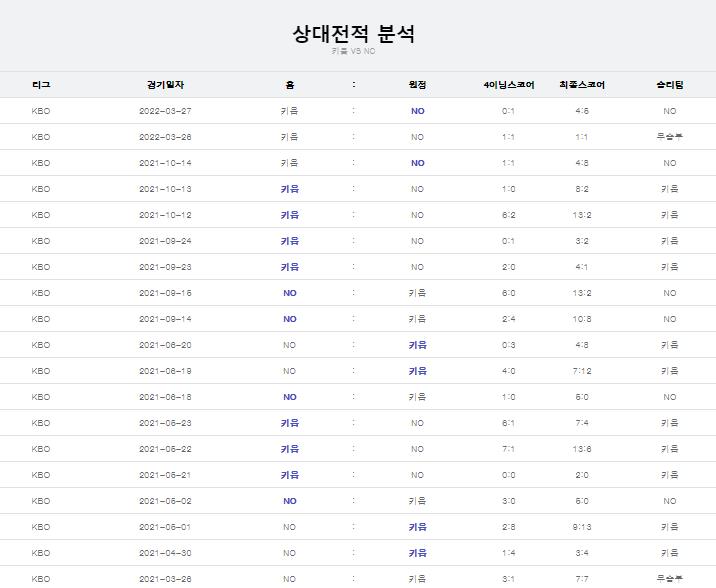Click the final score 9:13

coord(582,527)
